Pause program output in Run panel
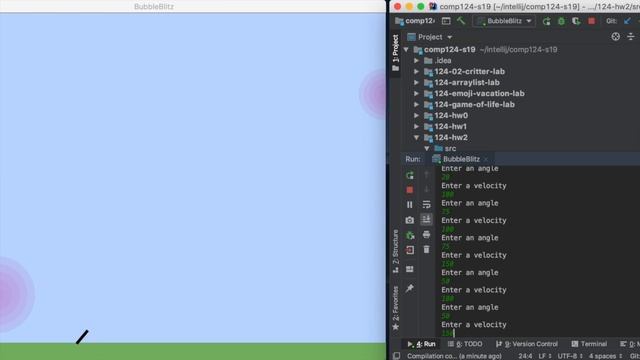This screenshot has width=640, height=360. (410, 204)
